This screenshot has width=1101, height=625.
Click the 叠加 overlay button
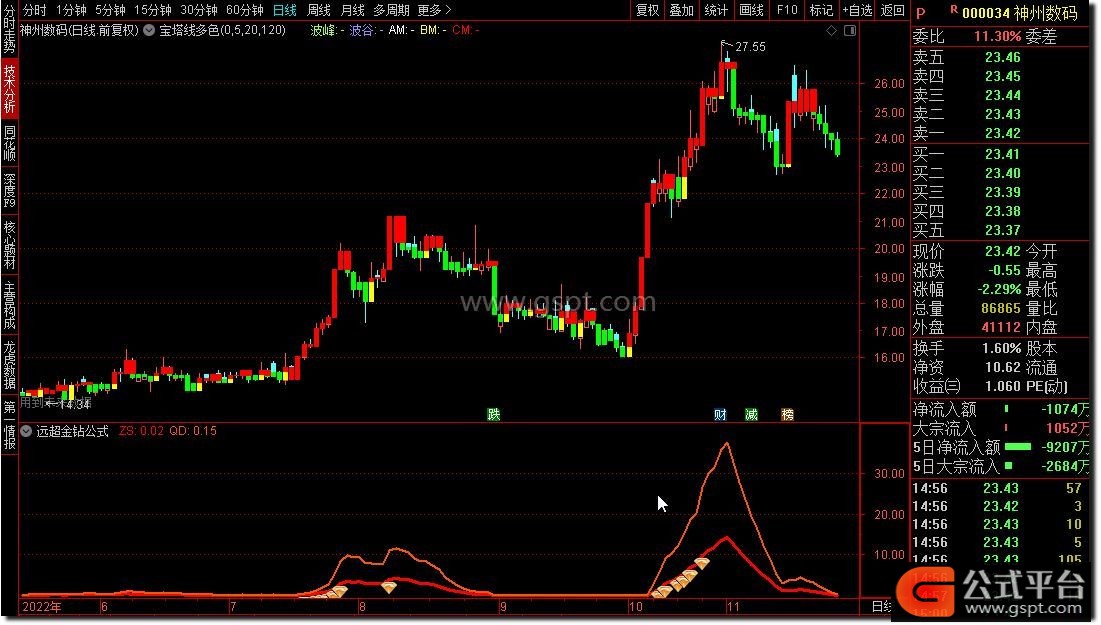click(x=681, y=10)
